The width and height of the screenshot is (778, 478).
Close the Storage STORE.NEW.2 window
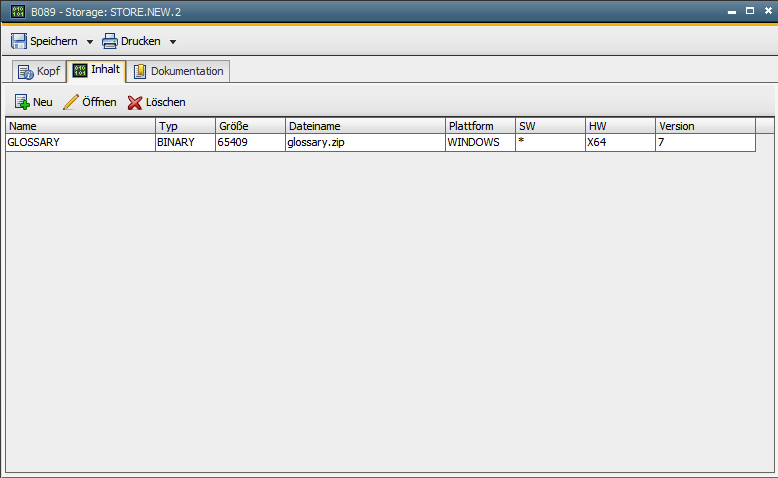coord(768,11)
